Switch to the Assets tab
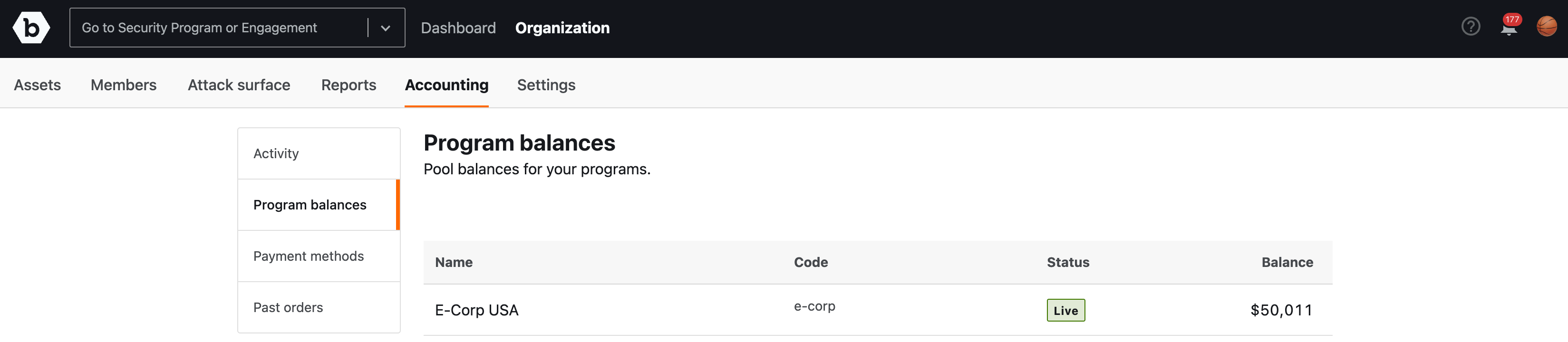Image resolution: width=1568 pixels, height=342 pixels. (38, 85)
